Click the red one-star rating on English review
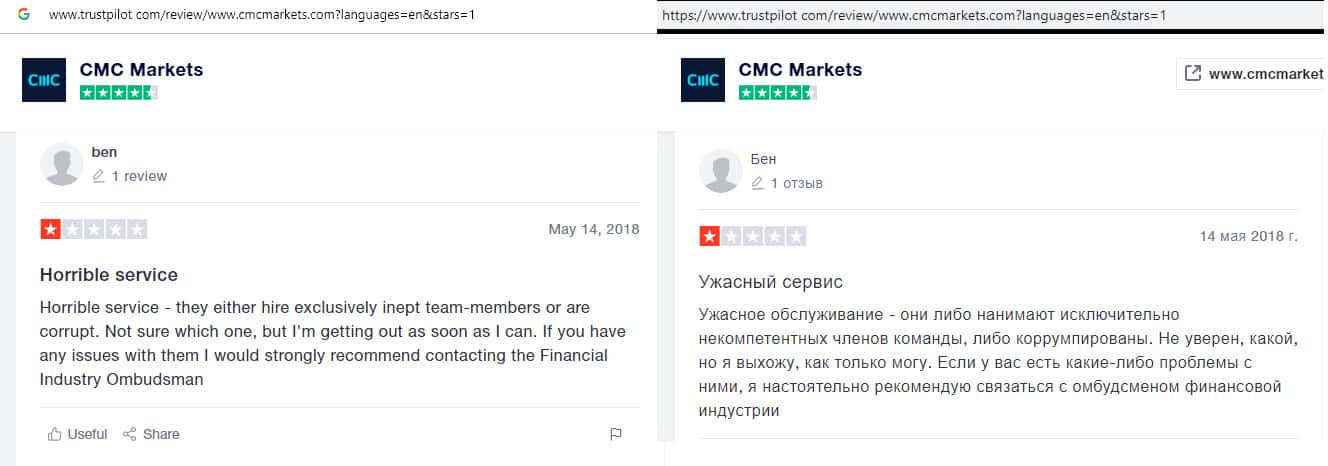The height and width of the screenshot is (466, 1328). coord(51,229)
